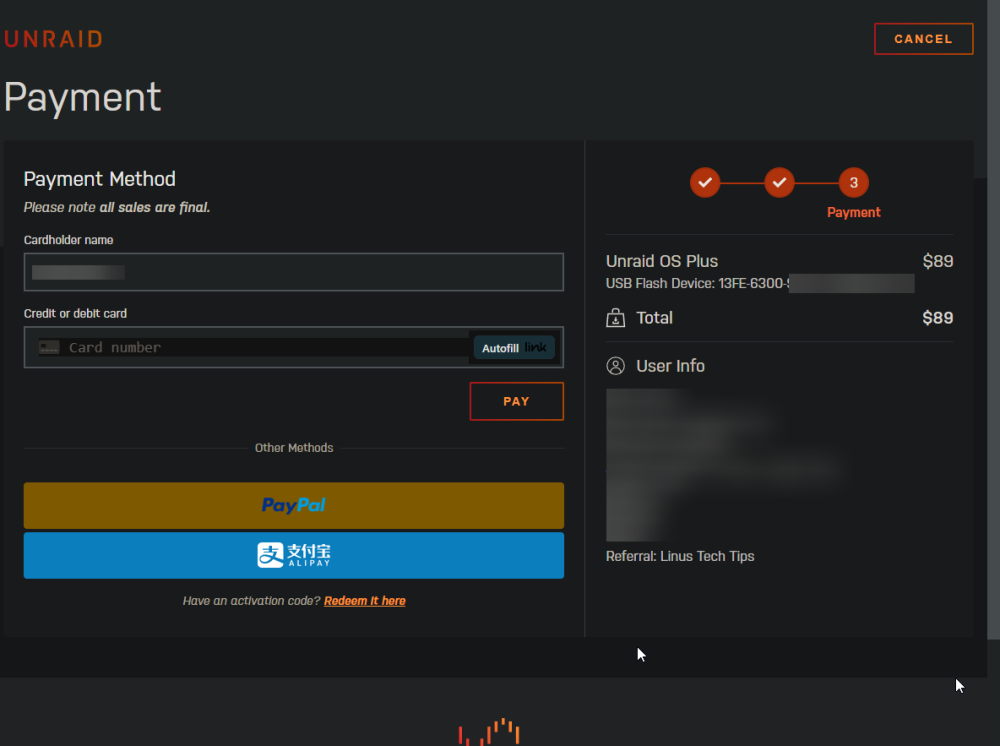Pay with the Alipay button
The image size is (1000, 746).
pos(293,555)
